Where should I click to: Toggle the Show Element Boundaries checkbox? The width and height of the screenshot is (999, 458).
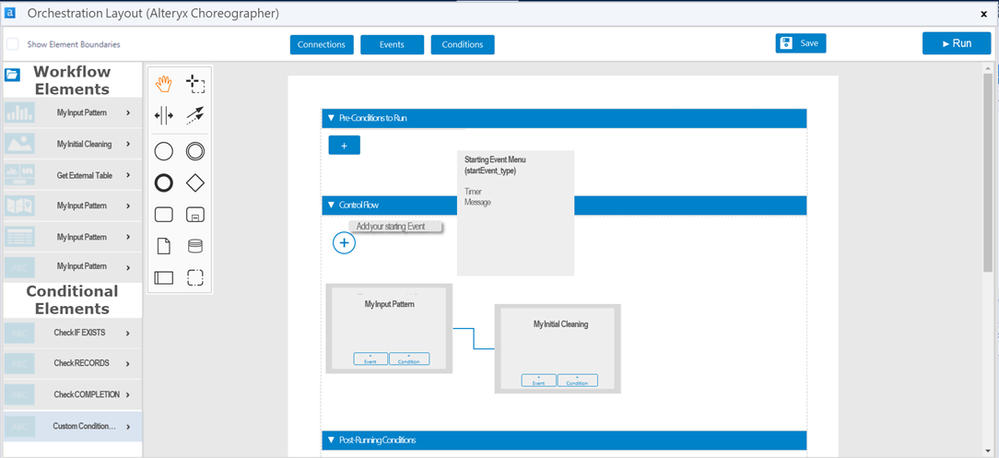(13, 44)
